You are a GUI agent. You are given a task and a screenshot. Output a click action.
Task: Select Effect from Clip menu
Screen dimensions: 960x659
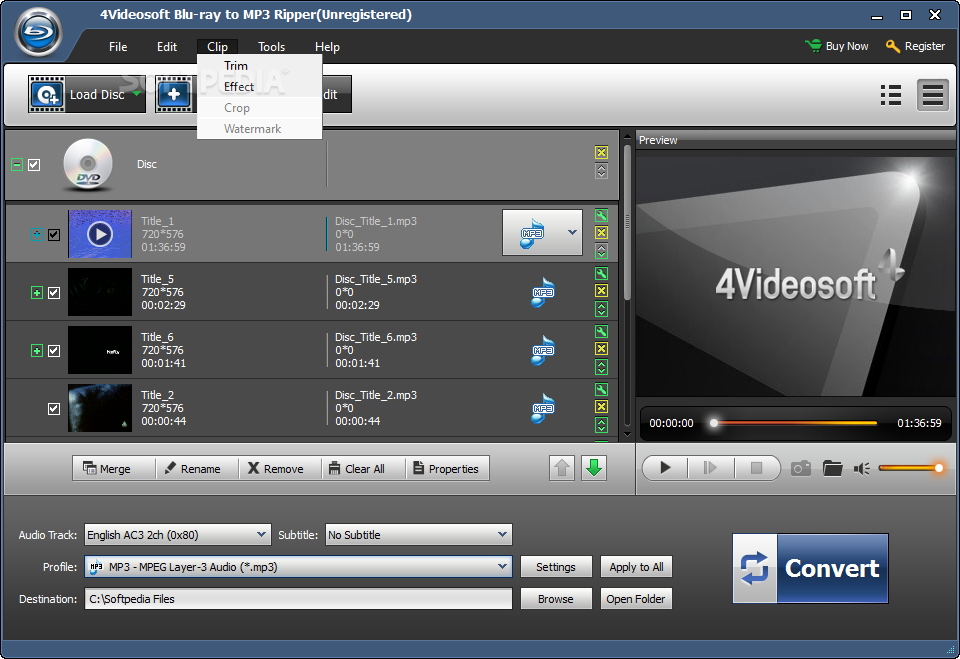tap(260, 86)
